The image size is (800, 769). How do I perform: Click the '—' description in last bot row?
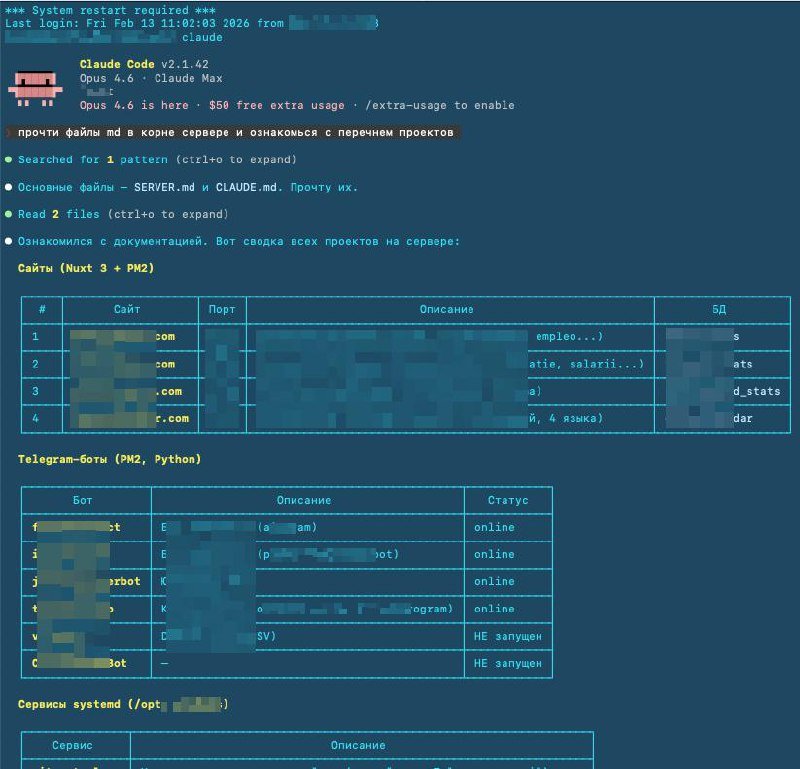click(x=164, y=663)
